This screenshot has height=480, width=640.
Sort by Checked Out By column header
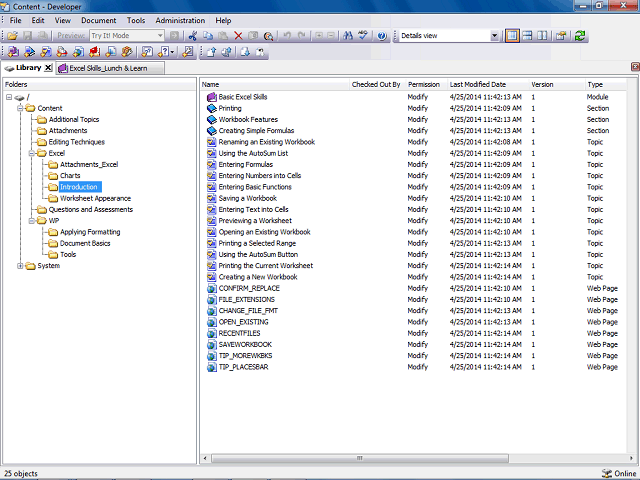[x=378, y=84]
